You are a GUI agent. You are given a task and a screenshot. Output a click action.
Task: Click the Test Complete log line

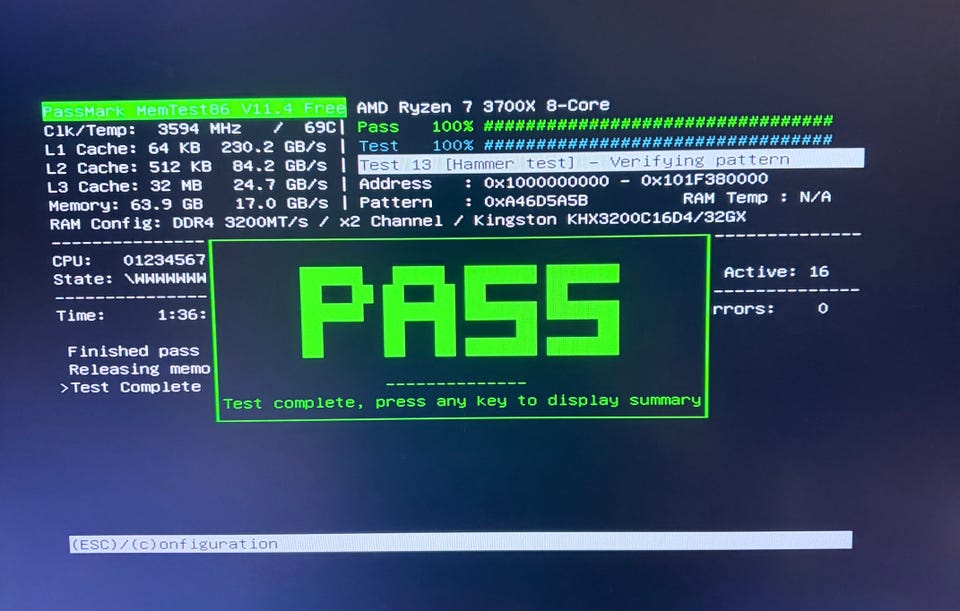click(x=131, y=387)
